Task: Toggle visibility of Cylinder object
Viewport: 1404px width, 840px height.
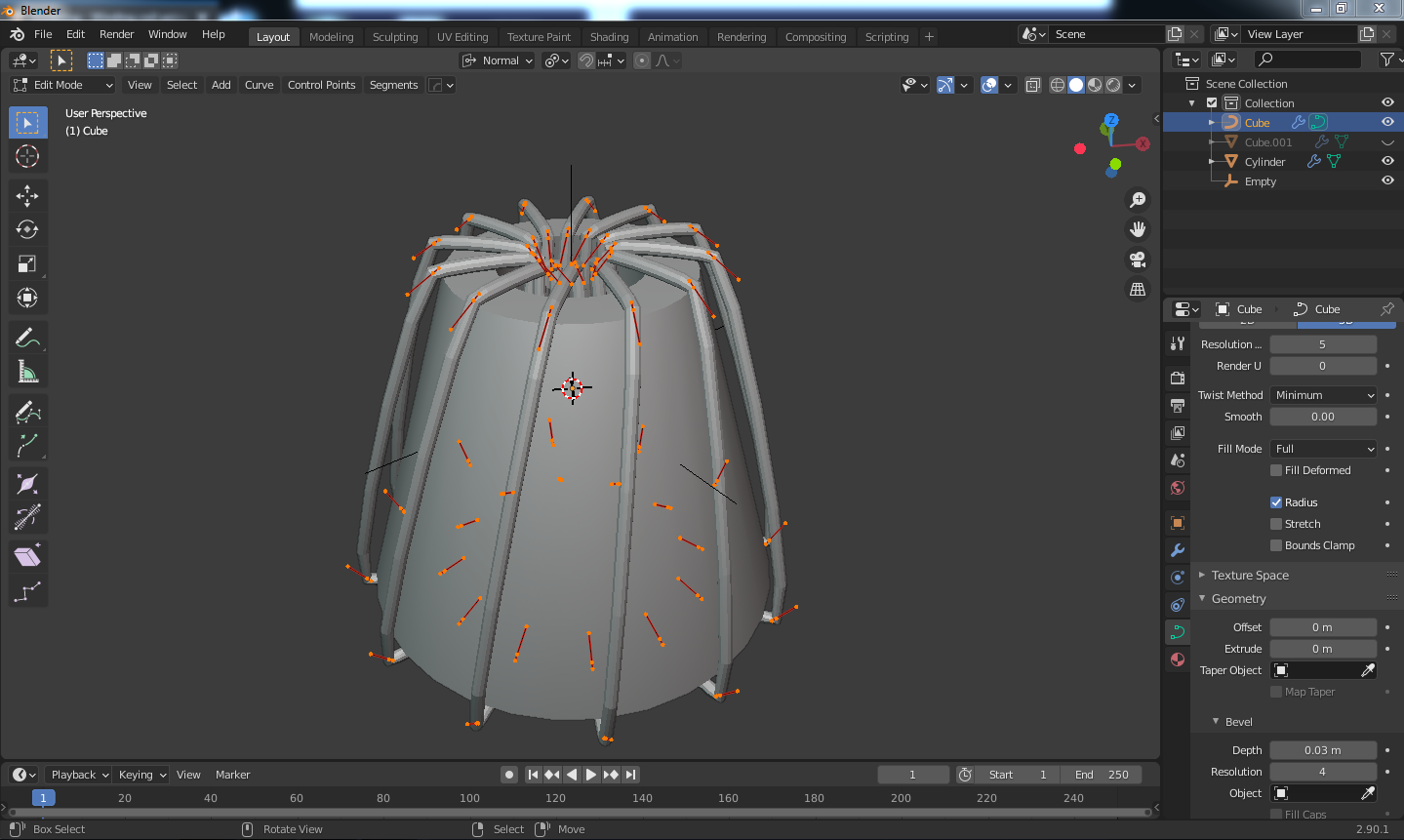Action: coord(1387,161)
